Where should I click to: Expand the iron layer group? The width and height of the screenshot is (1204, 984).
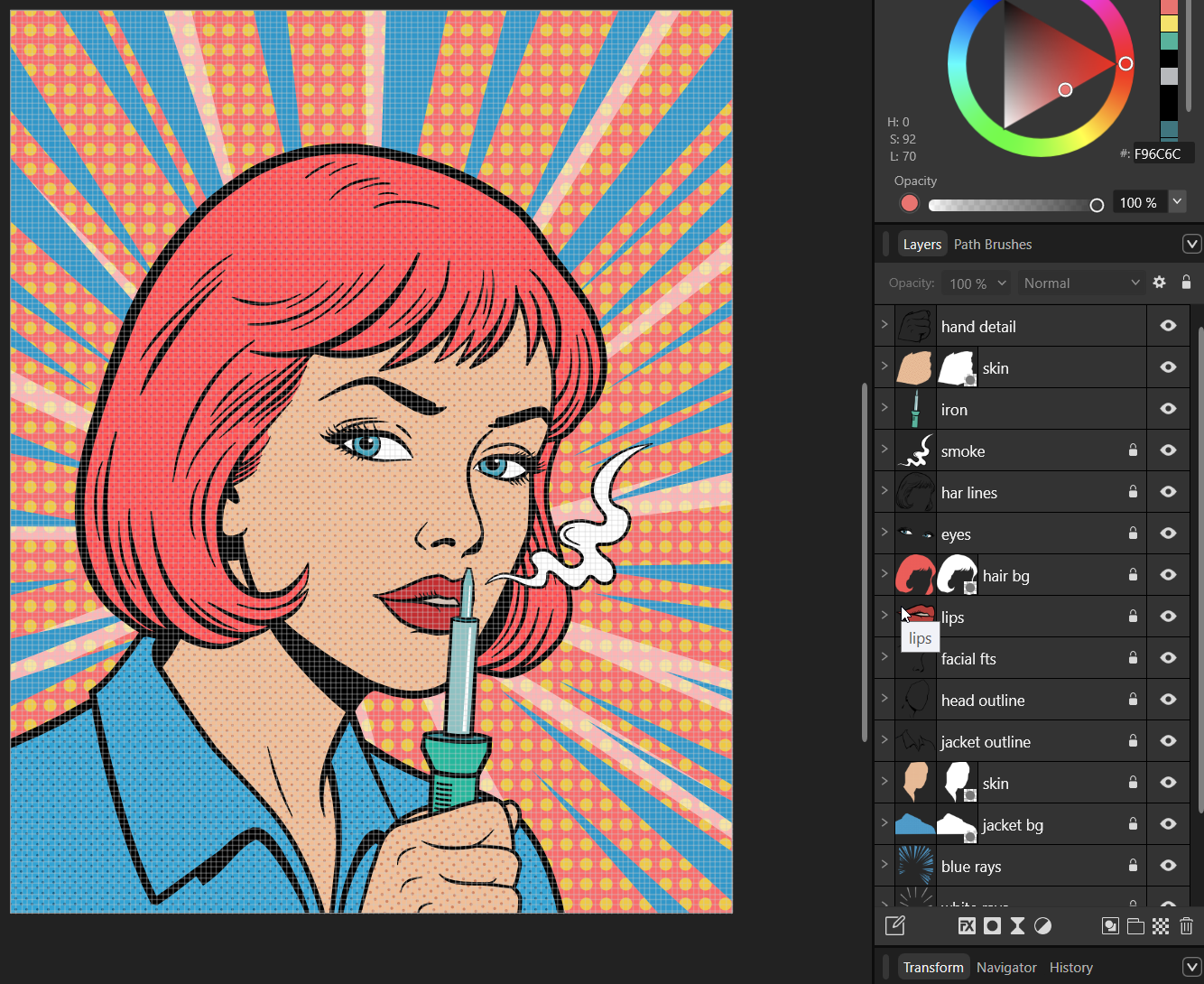[884, 408]
